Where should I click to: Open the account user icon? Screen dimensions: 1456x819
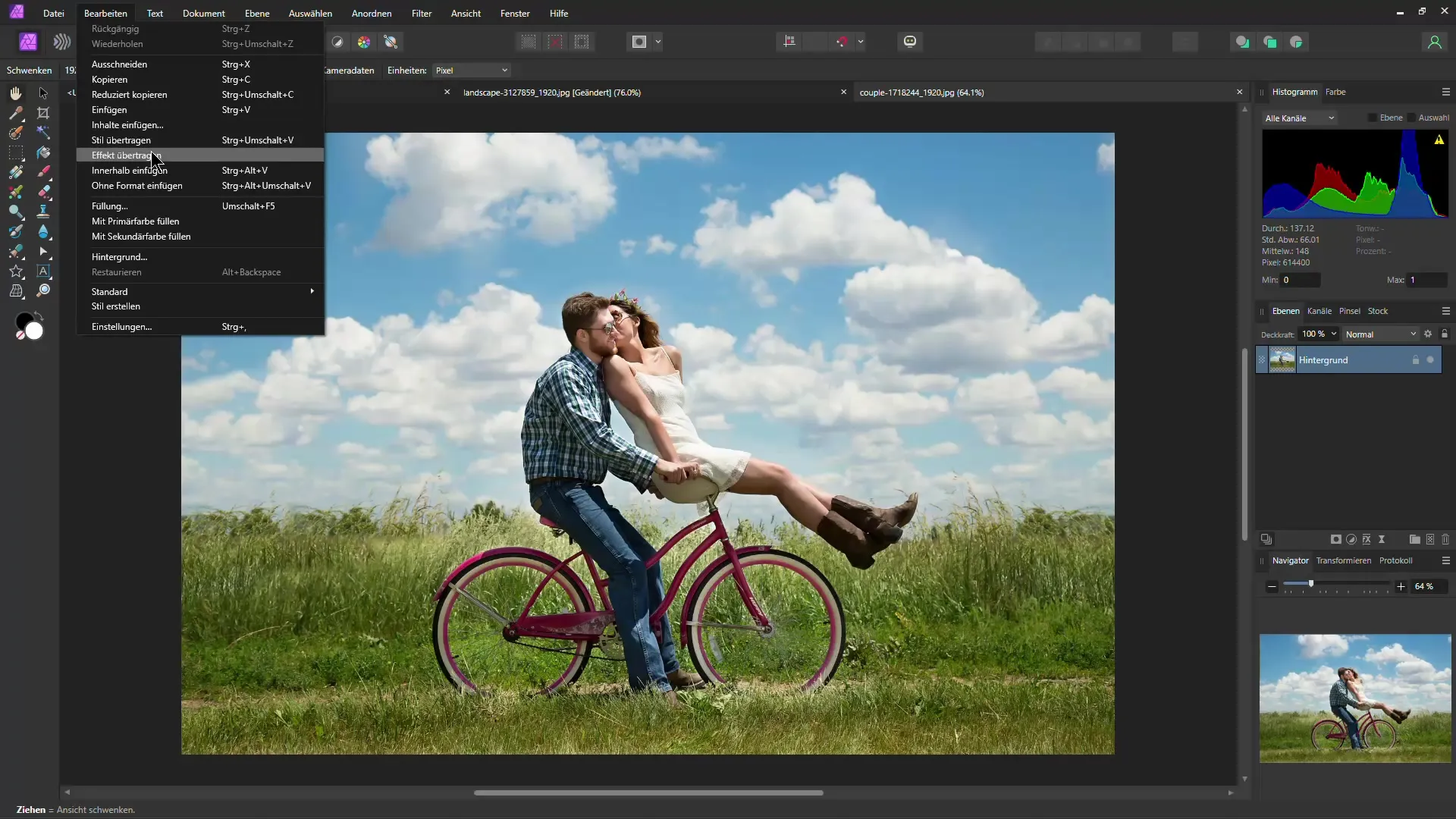pos(1434,42)
